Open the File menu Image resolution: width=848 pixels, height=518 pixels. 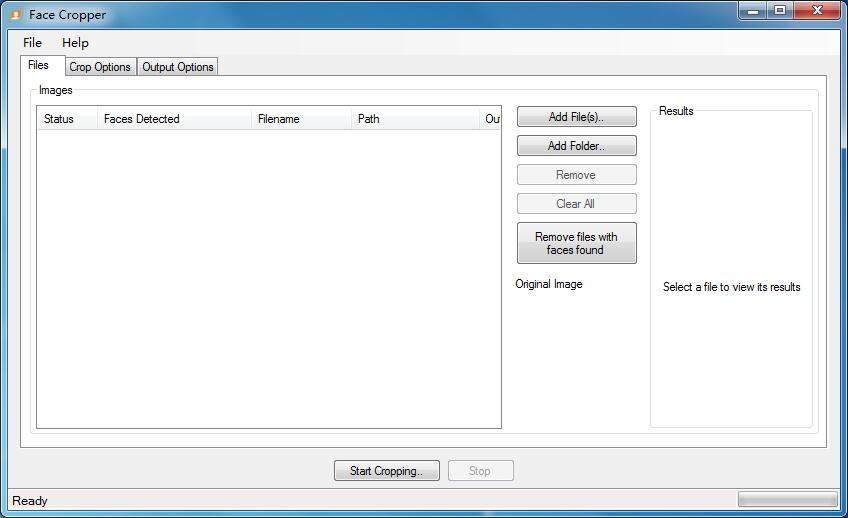(x=32, y=43)
